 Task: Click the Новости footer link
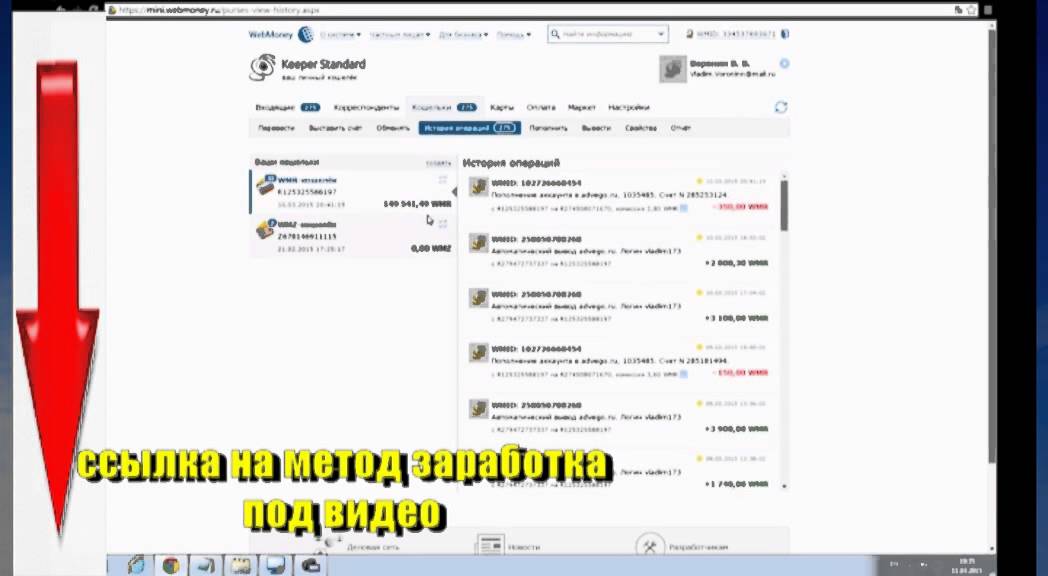tap(523, 547)
